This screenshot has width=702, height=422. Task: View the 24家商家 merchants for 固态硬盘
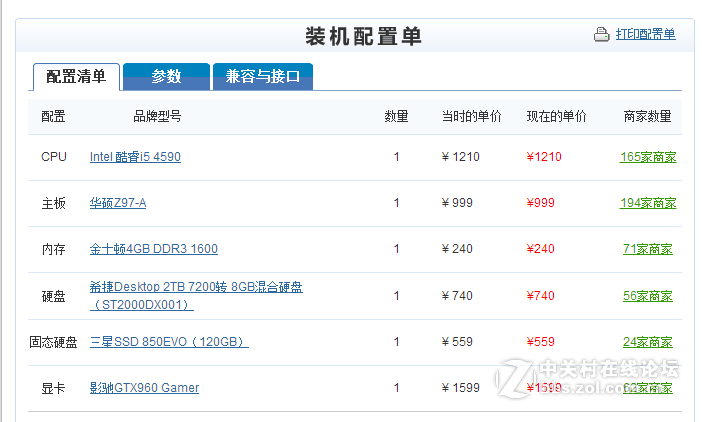pos(648,342)
